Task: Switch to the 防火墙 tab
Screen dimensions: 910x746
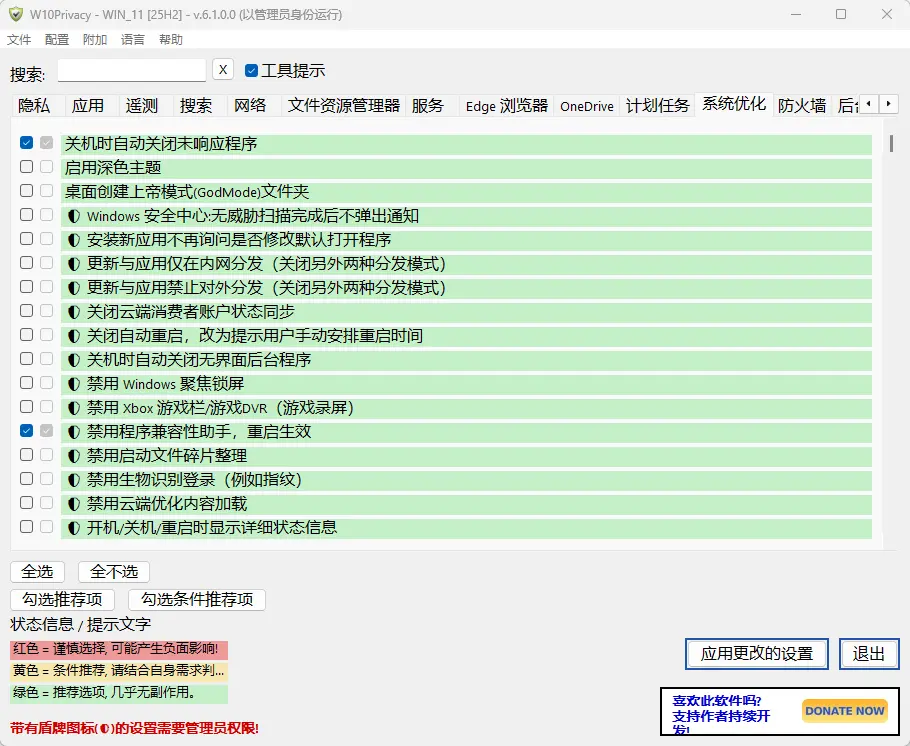Action: click(x=802, y=106)
